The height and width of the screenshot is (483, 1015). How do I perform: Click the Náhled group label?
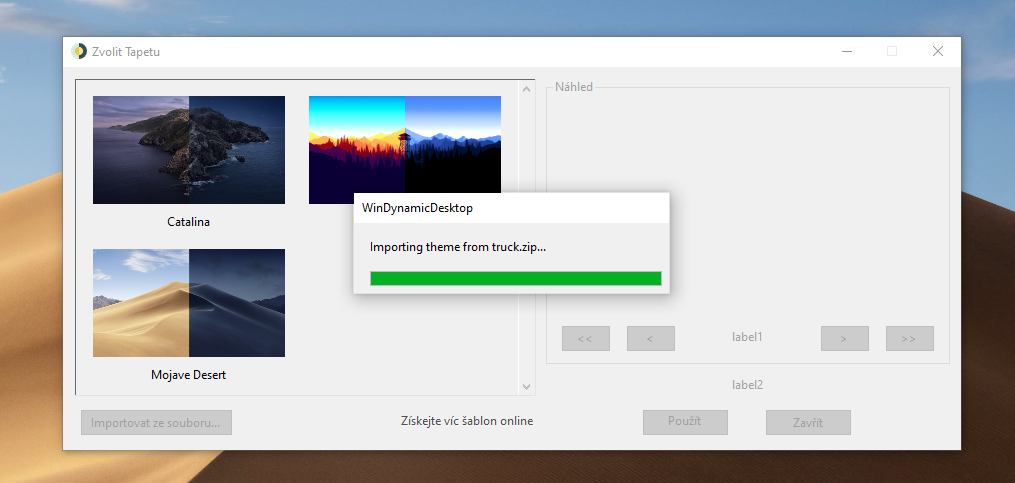pyautogui.click(x=574, y=87)
